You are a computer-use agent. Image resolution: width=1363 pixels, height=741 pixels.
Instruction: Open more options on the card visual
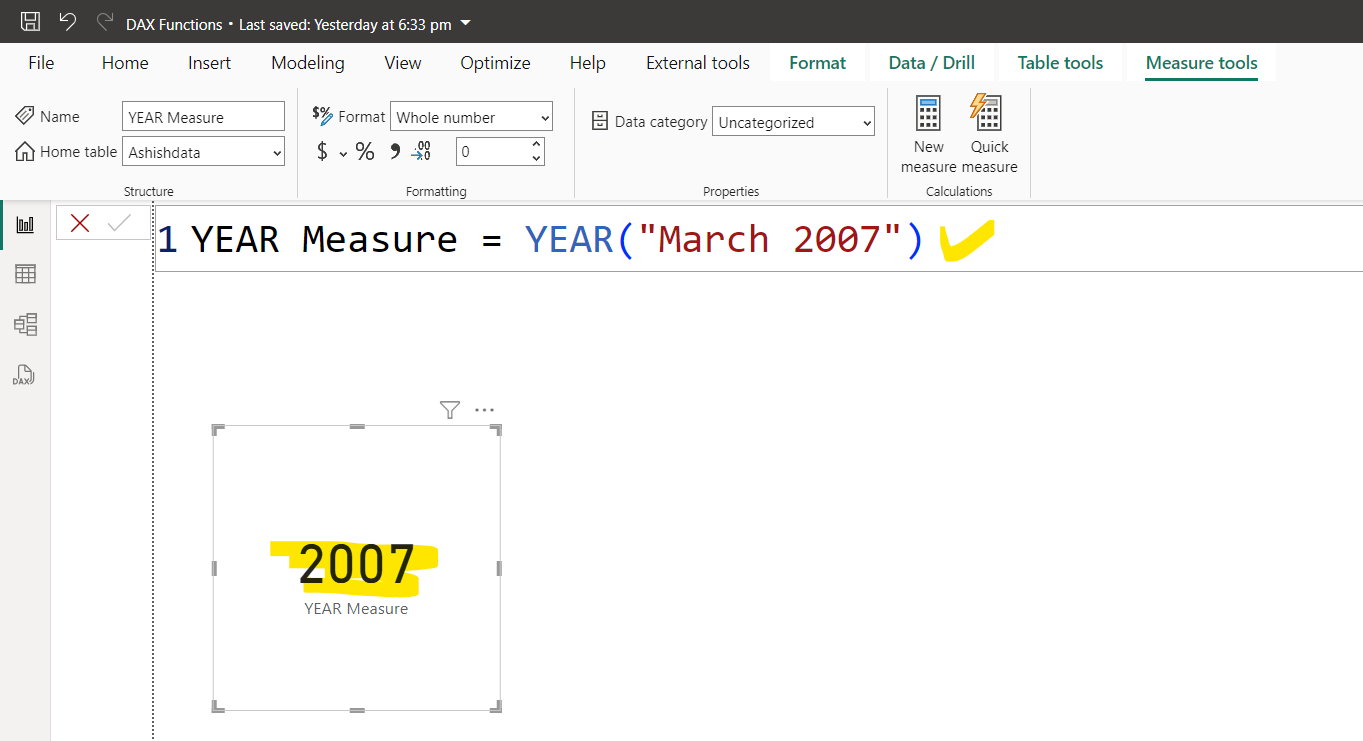coord(484,409)
